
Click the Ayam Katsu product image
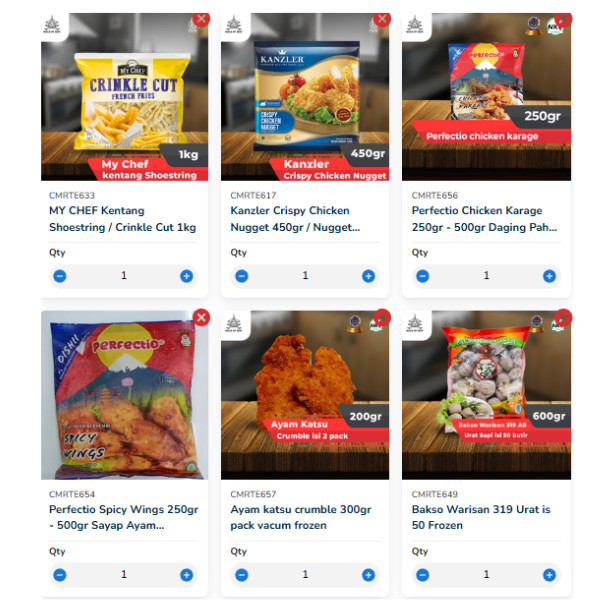pos(305,395)
